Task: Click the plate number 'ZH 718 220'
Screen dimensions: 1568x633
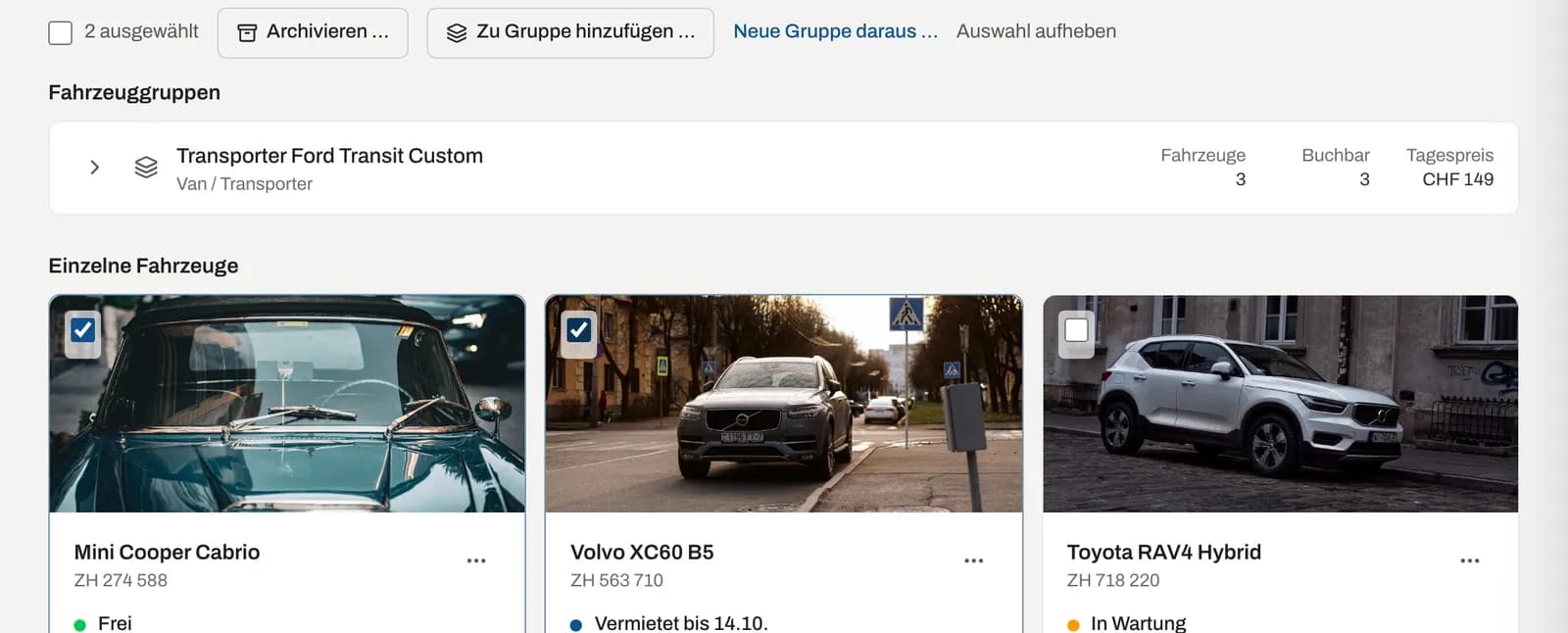Action: [x=1113, y=580]
